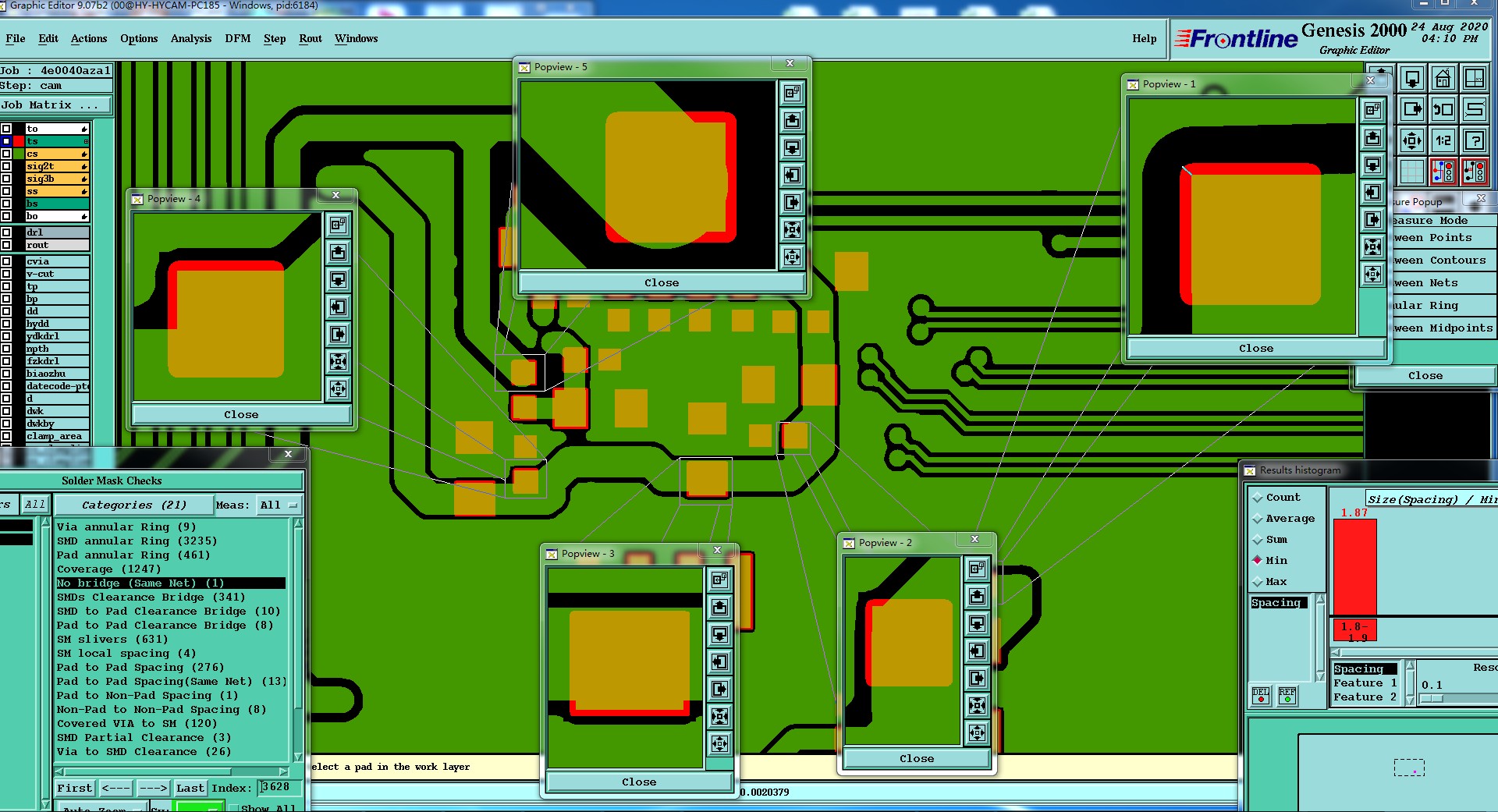Click the box with right arrow icon

pyautogui.click(x=1412, y=110)
